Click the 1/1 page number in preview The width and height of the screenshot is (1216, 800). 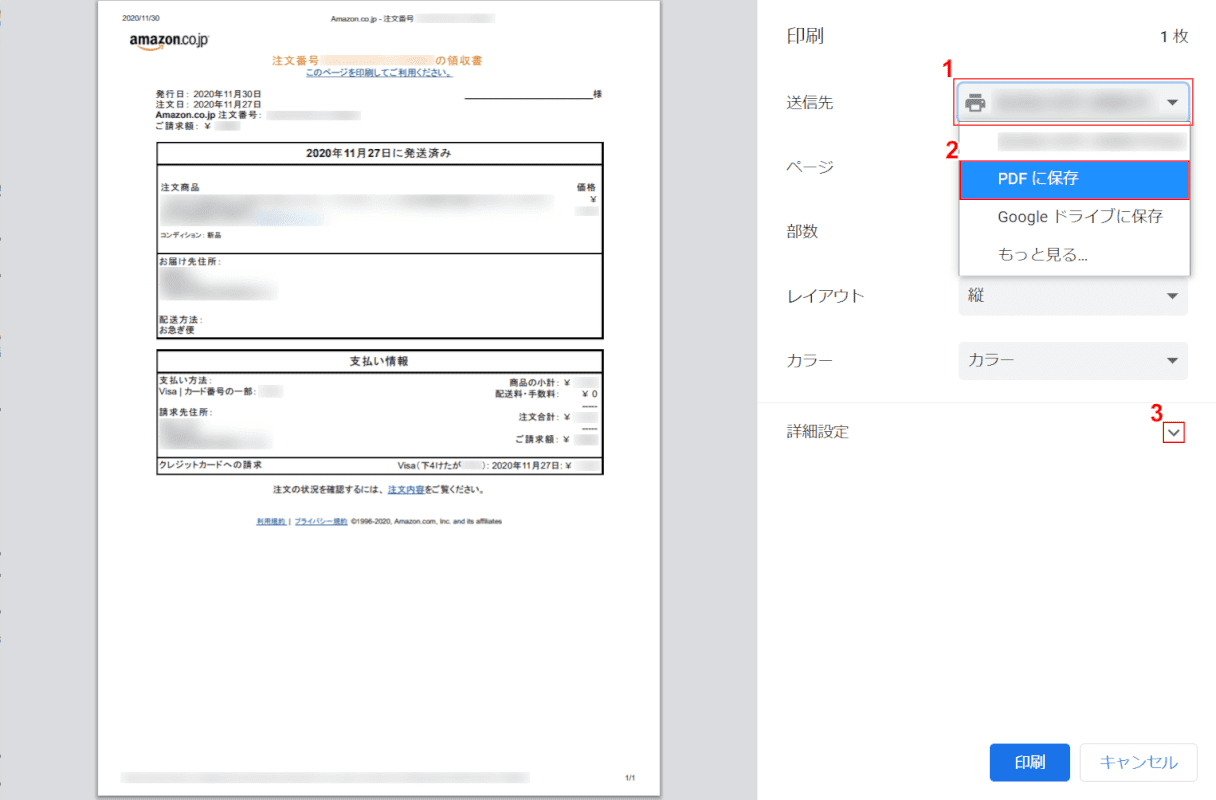[630, 777]
